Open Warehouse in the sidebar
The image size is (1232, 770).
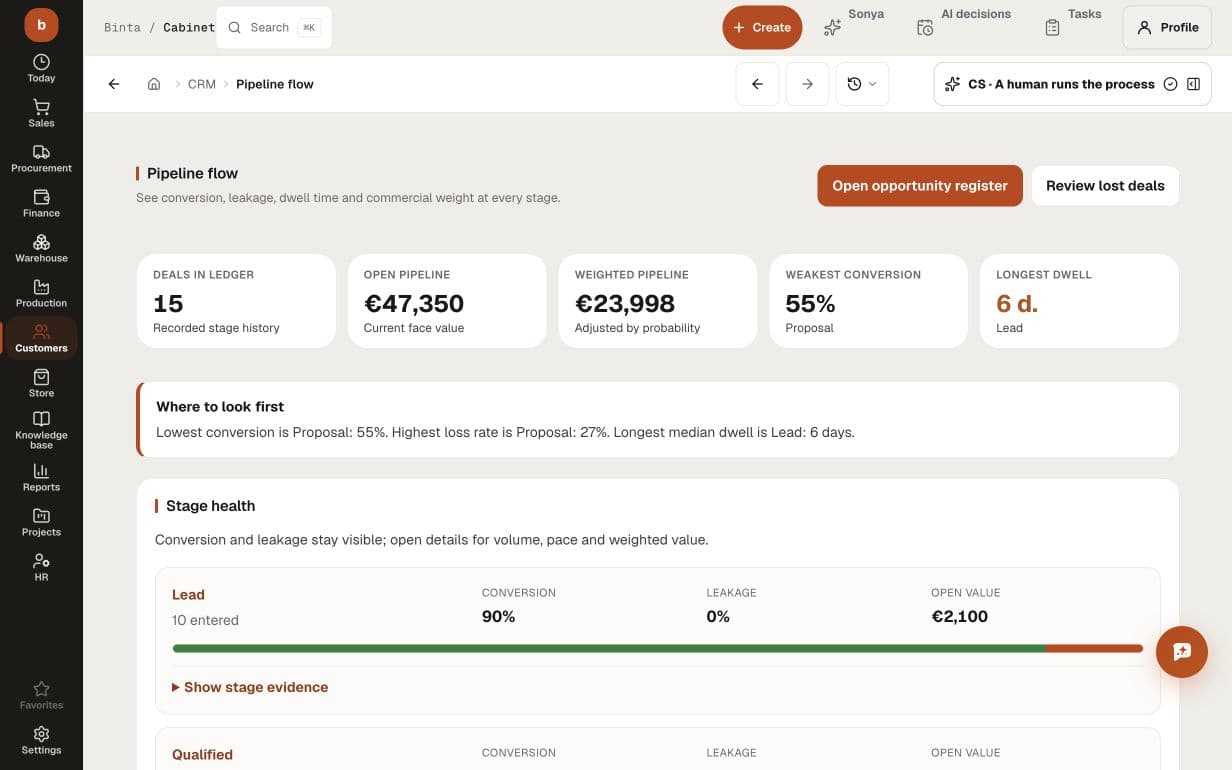pyautogui.click(x=41, y=248)
